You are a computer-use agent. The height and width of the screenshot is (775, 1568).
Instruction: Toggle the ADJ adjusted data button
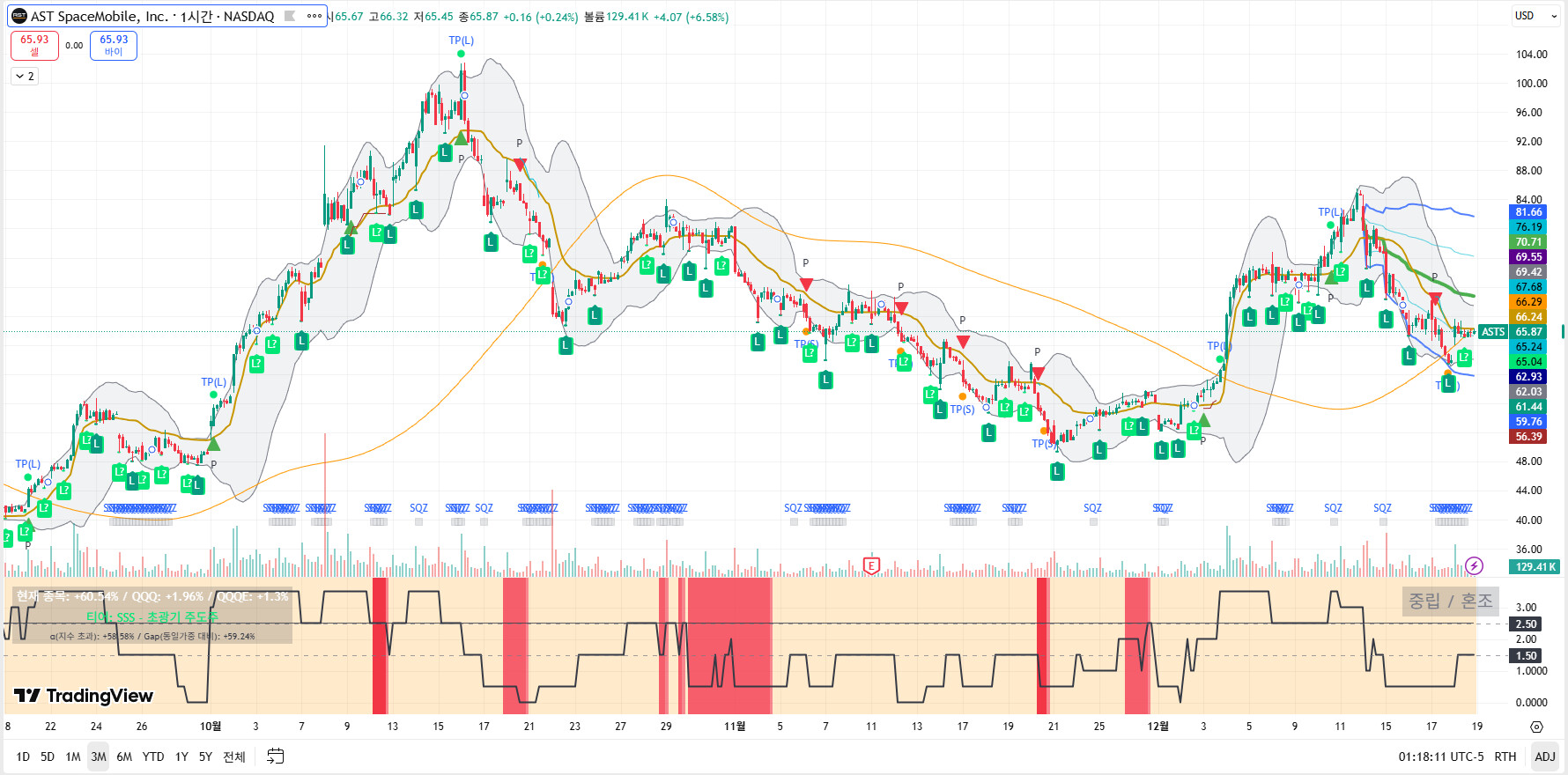click(1544, 757)
